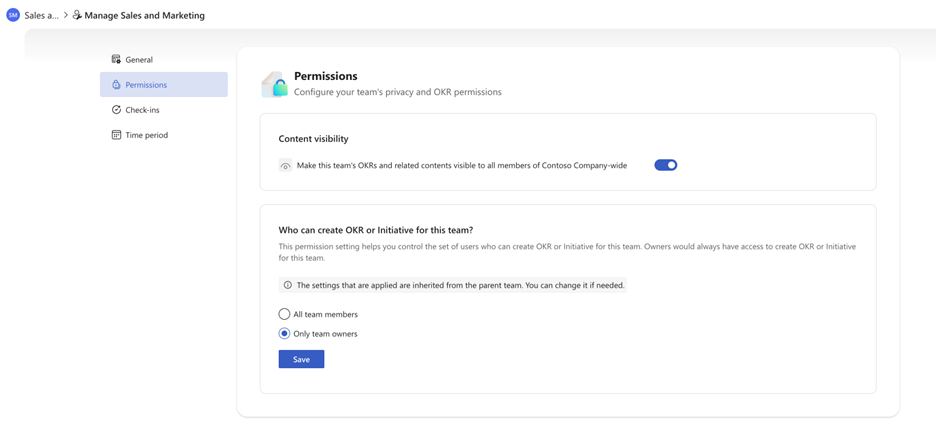This screenshot has height=439, width=936.
Task: Click the breadcrumb chevron after Sales a...
Action: coord(66,16)
